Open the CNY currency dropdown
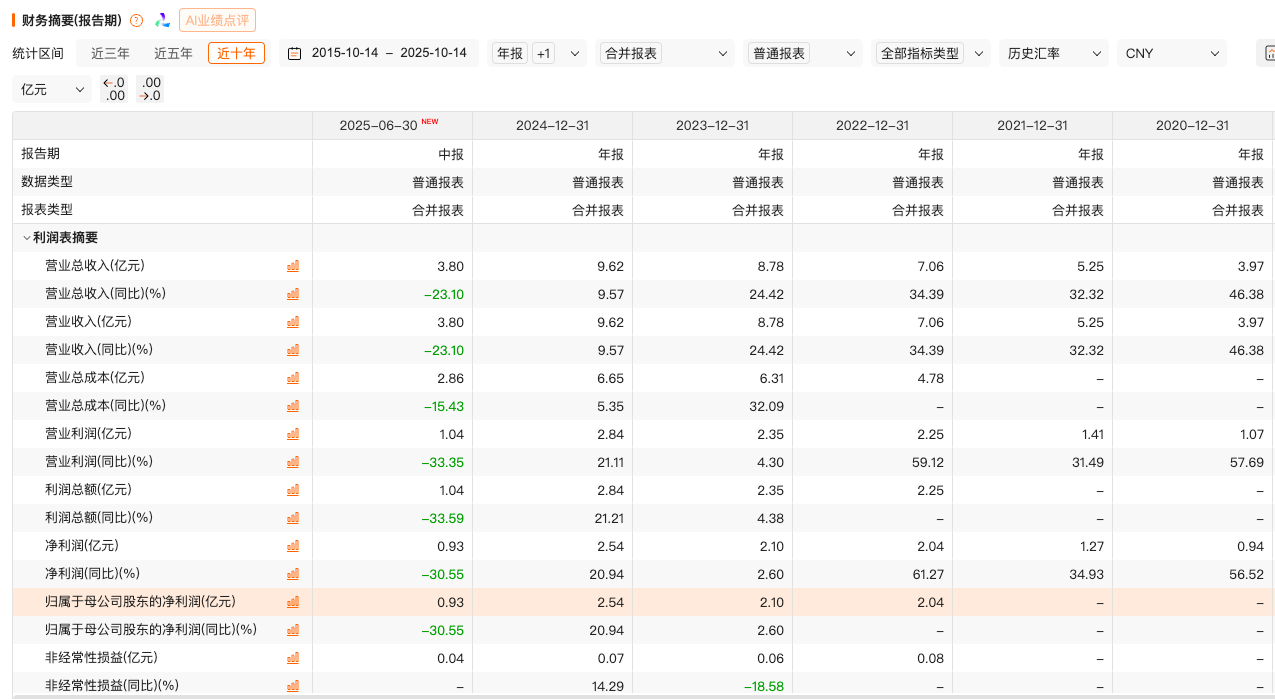The width and height of the screenshot is (1275, 699). [x=1171, y=53]
